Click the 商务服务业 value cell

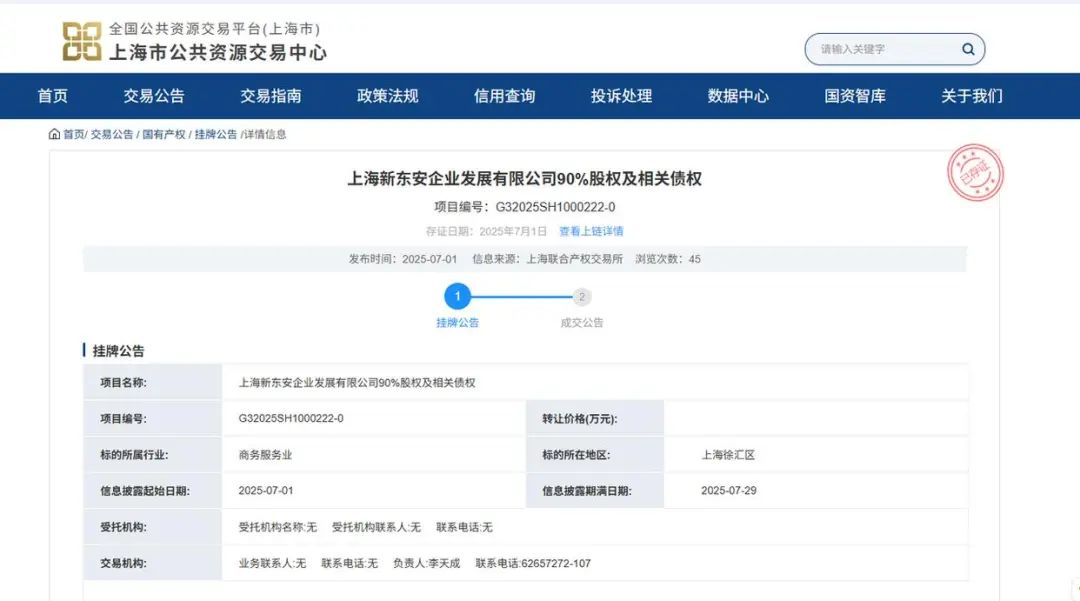[265, 455]
